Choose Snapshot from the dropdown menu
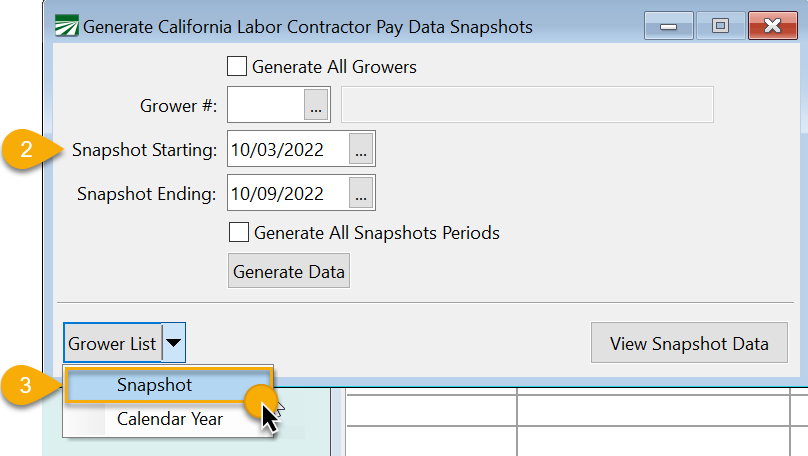 [154, 385]
